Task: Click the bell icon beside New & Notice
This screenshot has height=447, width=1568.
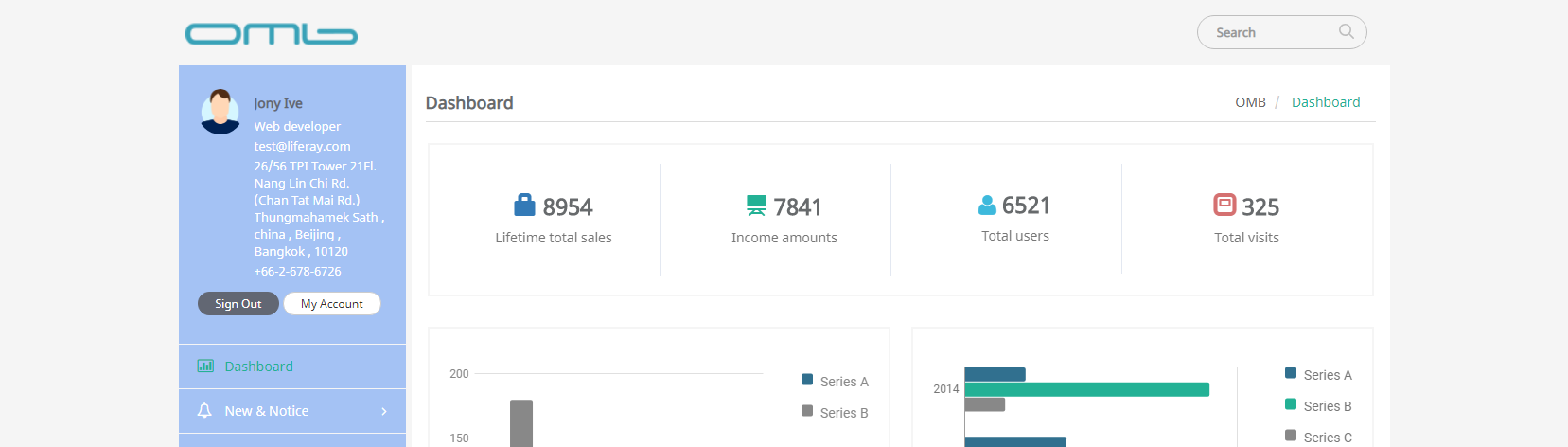Action: pyautogui.click(x=204, y=410)
